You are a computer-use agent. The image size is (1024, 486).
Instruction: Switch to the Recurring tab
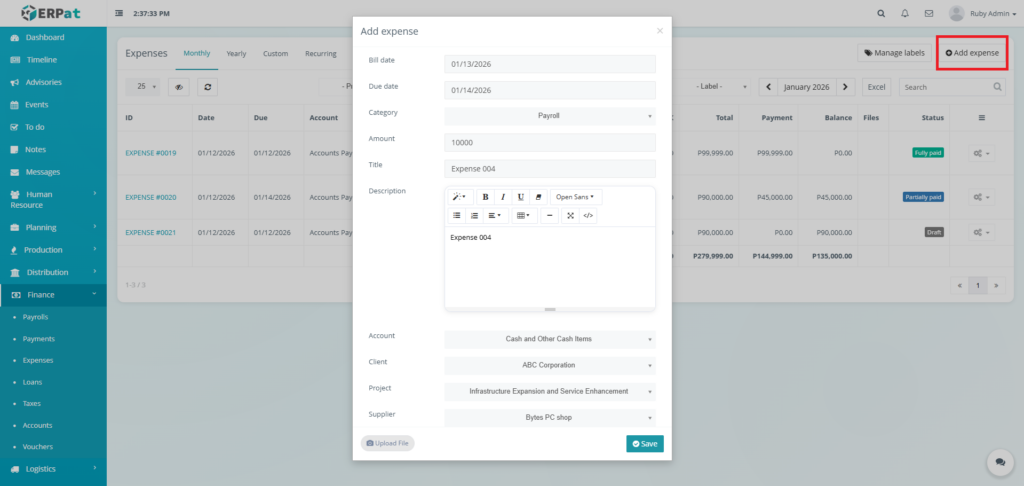[x=321, y=54]
